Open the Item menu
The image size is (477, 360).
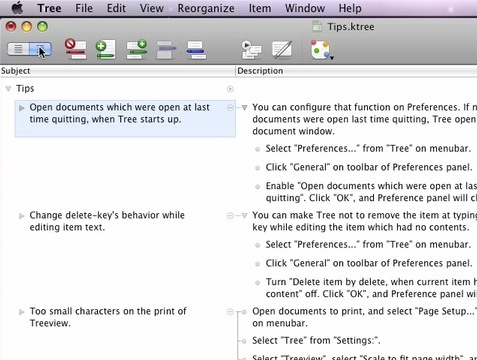(260, 8)
